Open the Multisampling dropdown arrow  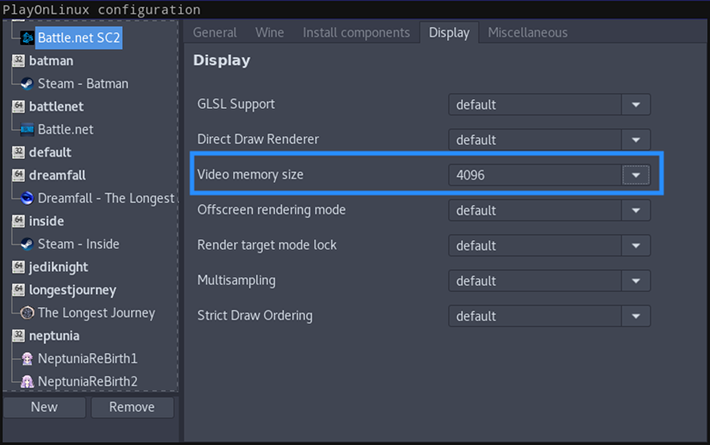636,281
